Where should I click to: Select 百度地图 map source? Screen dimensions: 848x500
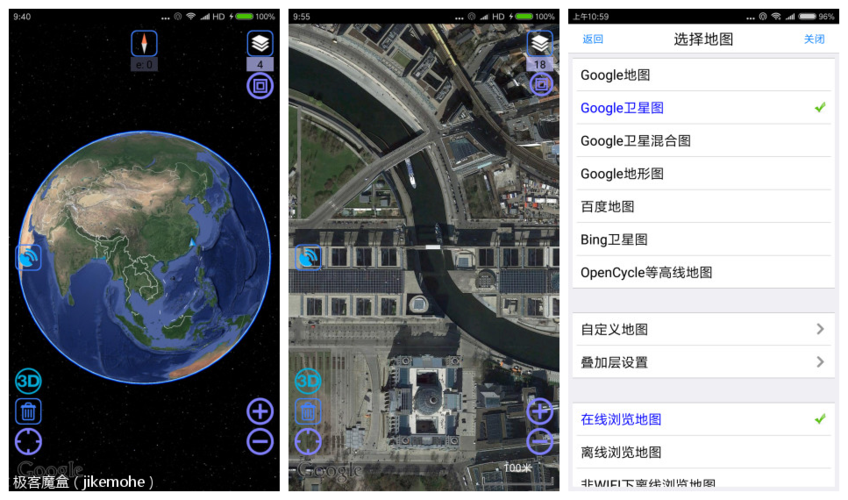click(x=703, y=206)
